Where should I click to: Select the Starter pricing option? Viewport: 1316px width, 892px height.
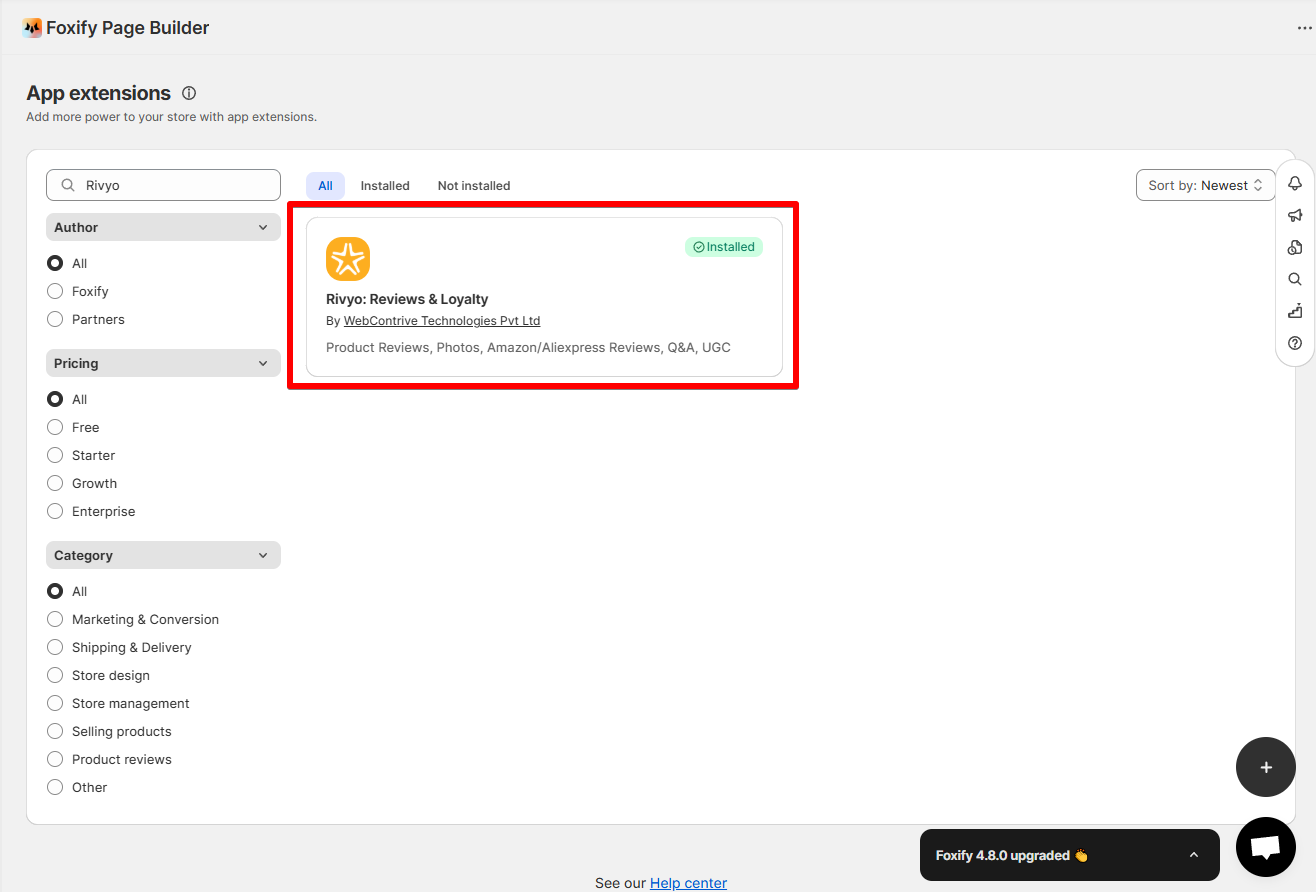(55, 455)
